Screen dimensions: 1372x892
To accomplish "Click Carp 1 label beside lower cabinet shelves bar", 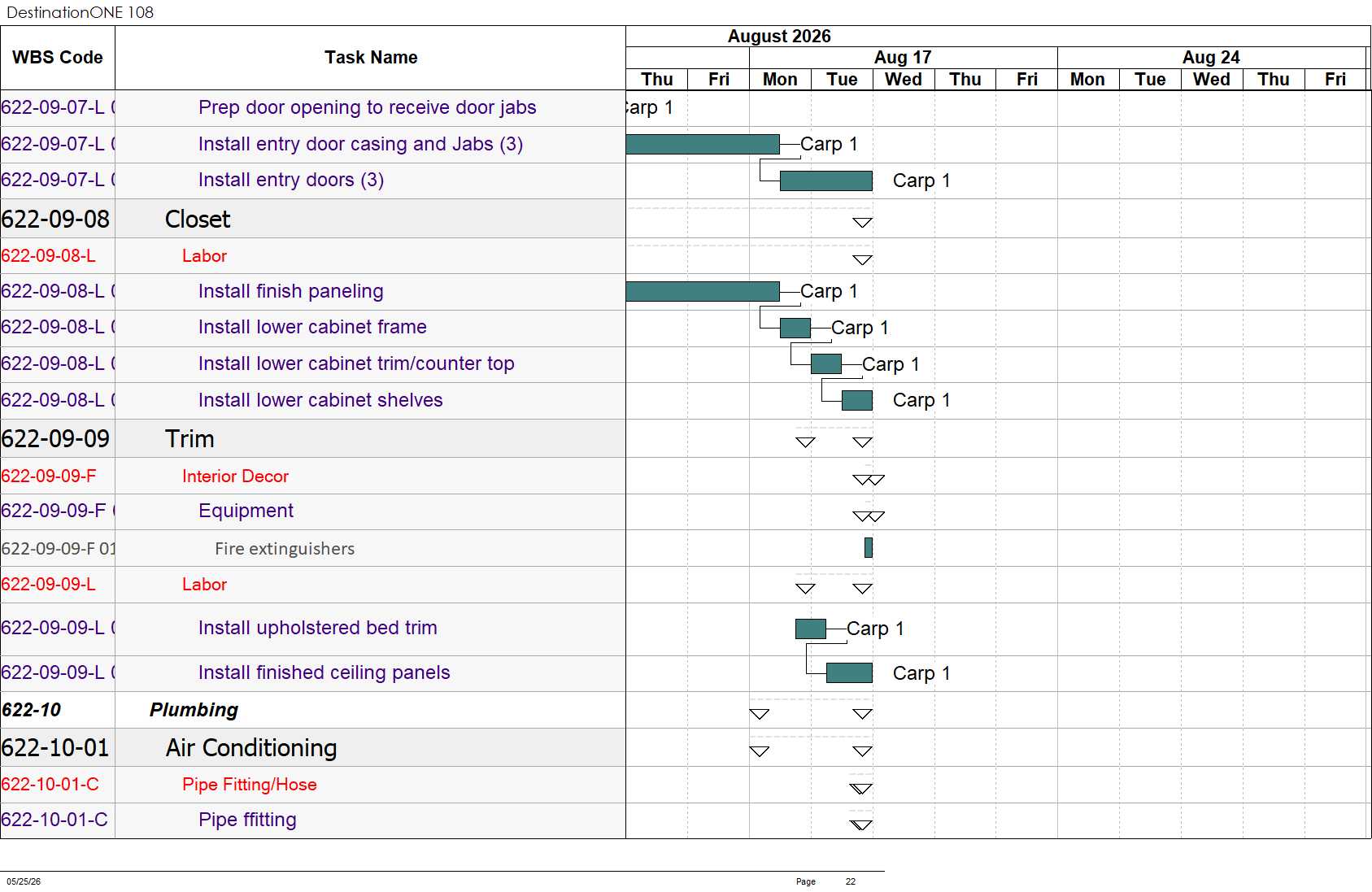I will coord(921,400).
